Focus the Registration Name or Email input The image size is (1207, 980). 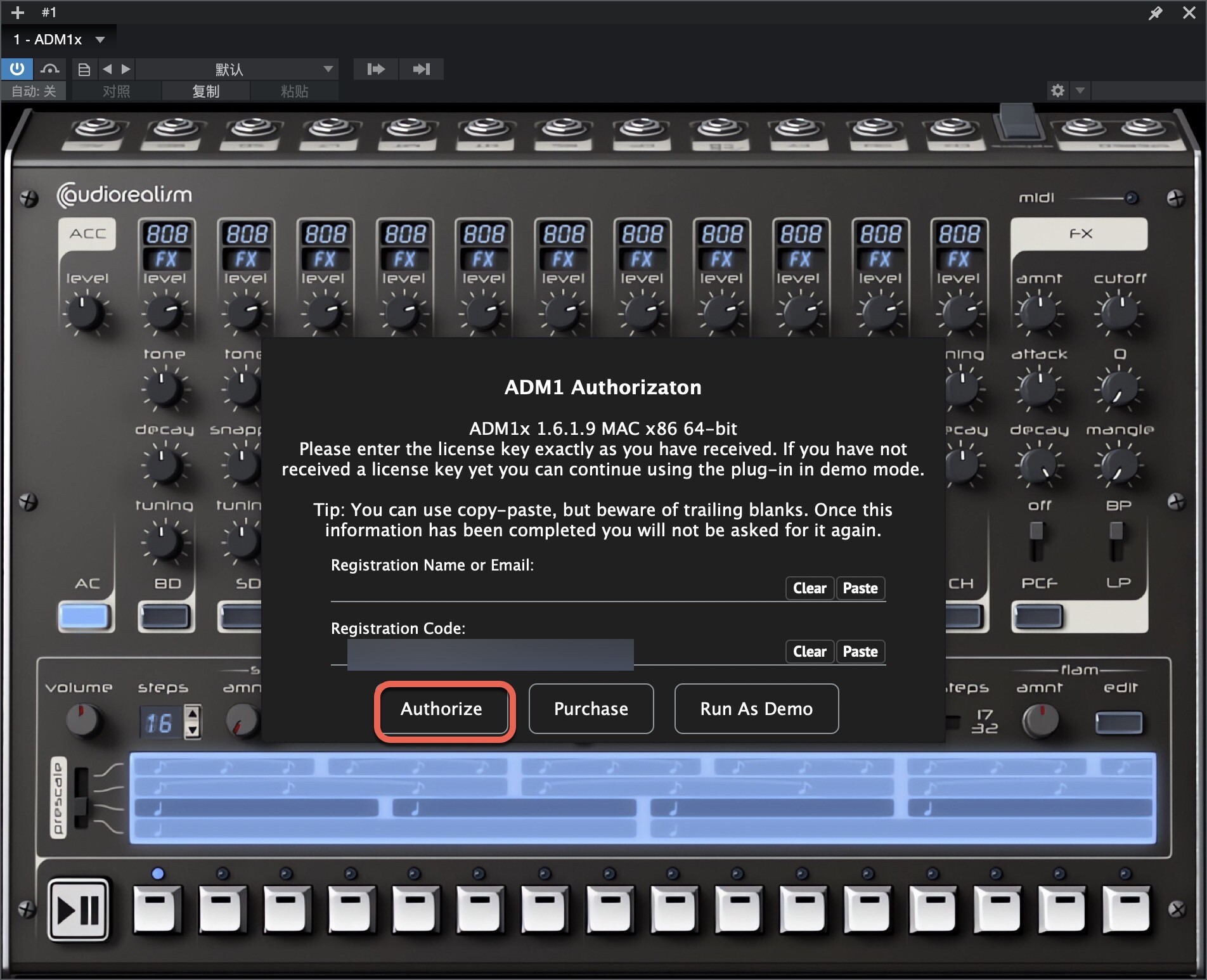coord(557,589)
